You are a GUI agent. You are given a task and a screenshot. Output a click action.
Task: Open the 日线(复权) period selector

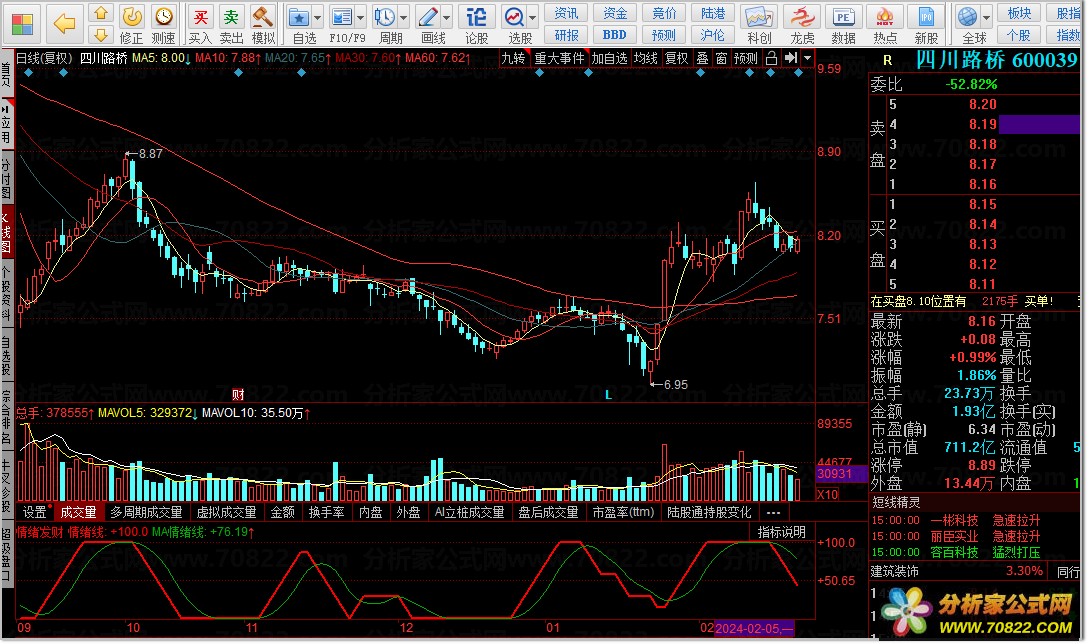44,58
